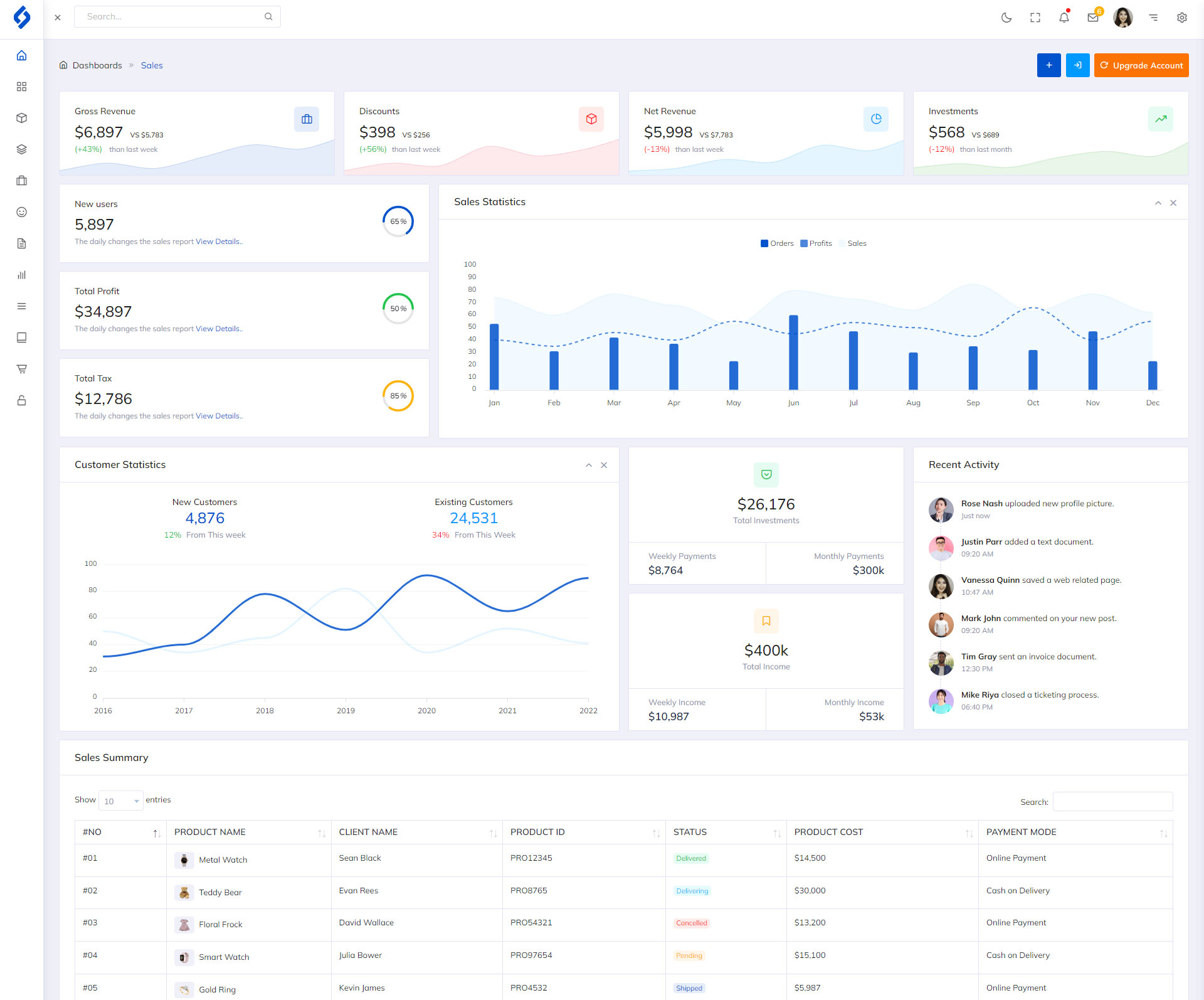Toggle dark mode moon icon
1204x1000 pixels.
click(1006, 18)
